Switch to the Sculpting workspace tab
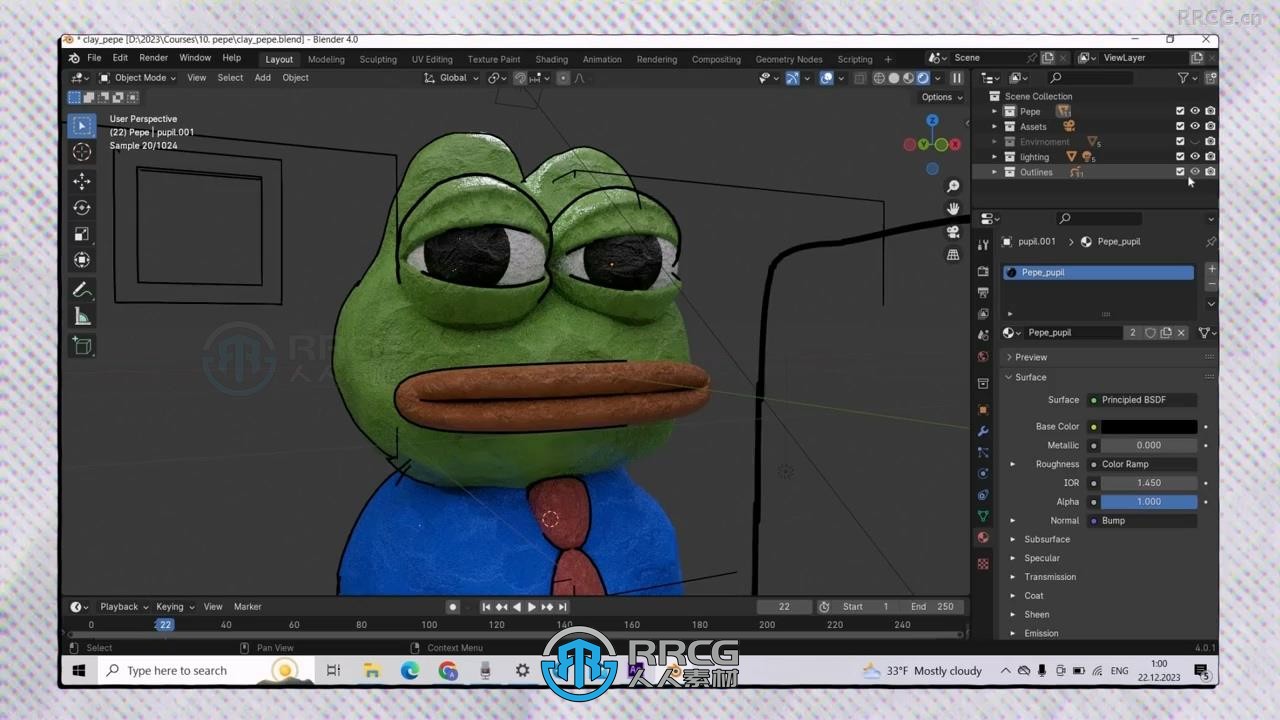Image resolution: width=1280 pixels, height=720 pixels. (x=378, y=59)
